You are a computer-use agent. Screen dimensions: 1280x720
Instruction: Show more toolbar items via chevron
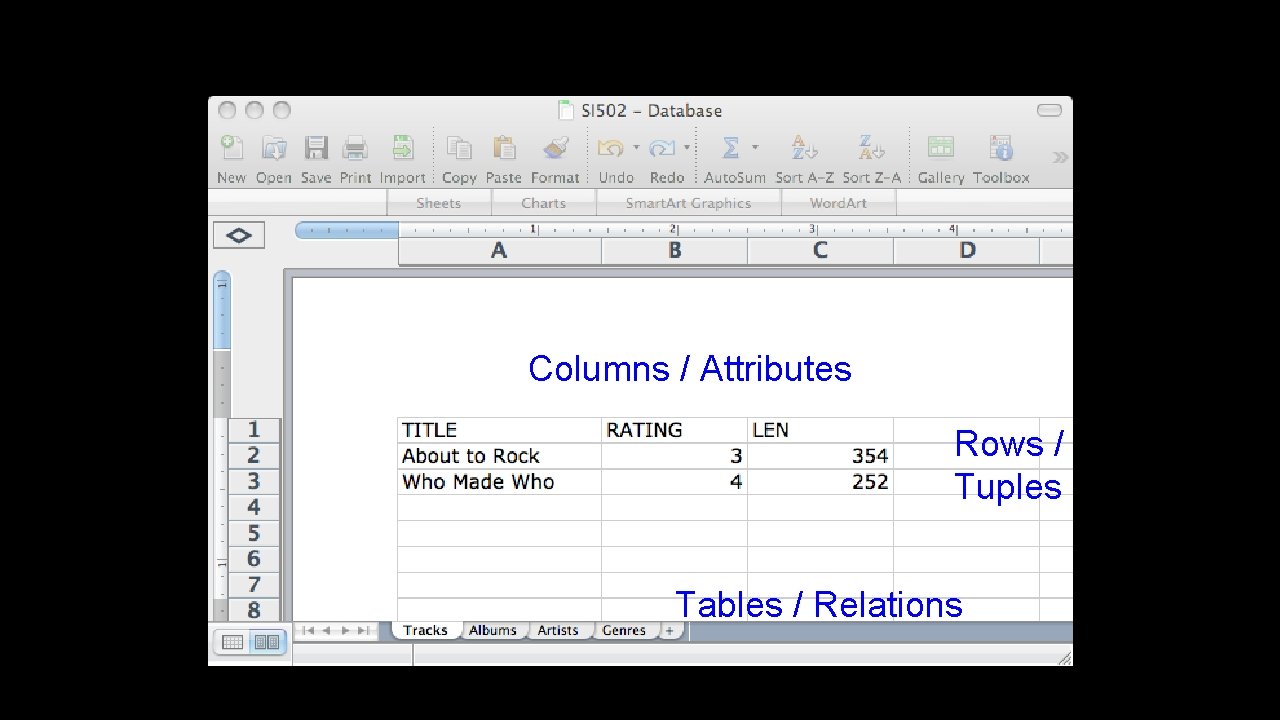(1060, 157)
